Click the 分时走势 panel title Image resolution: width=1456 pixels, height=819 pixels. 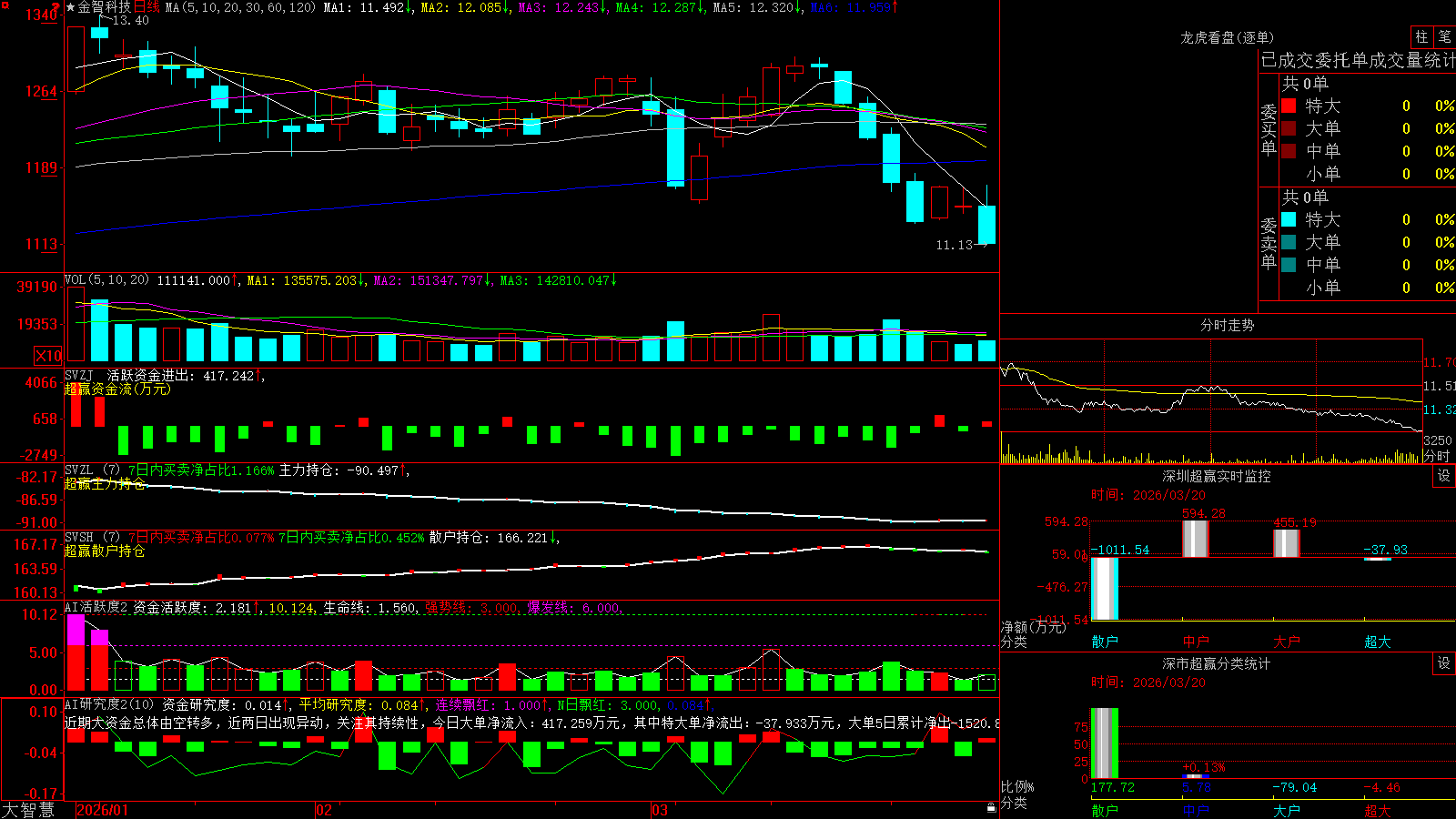coord(1227,325)
